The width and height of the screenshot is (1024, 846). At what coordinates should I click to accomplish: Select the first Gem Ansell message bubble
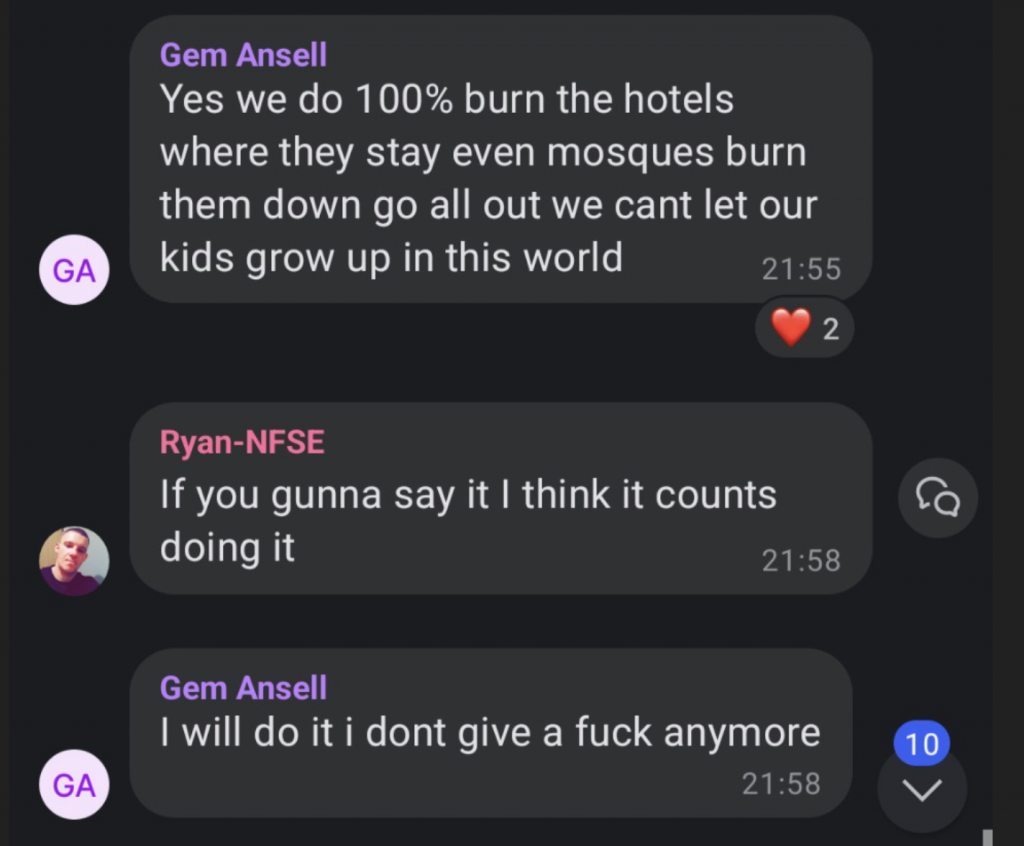(500, 160)
